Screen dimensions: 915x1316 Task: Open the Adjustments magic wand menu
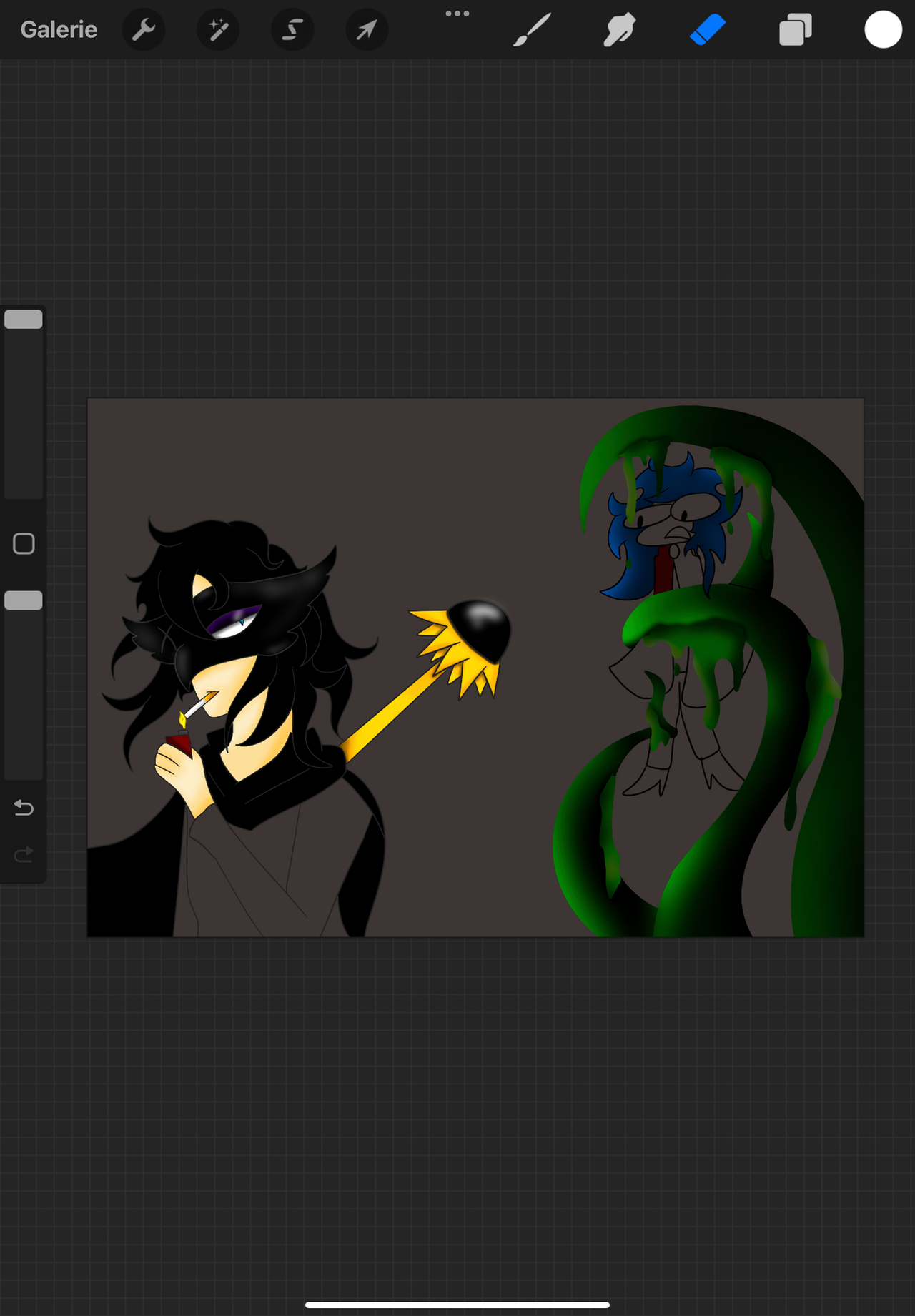click(218, 29)
